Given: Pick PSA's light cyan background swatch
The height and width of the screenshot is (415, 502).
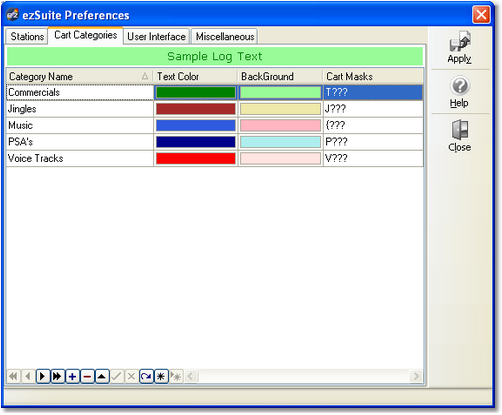Looking at the screenshot, I should pyautogui.click(x=280, y=142).
